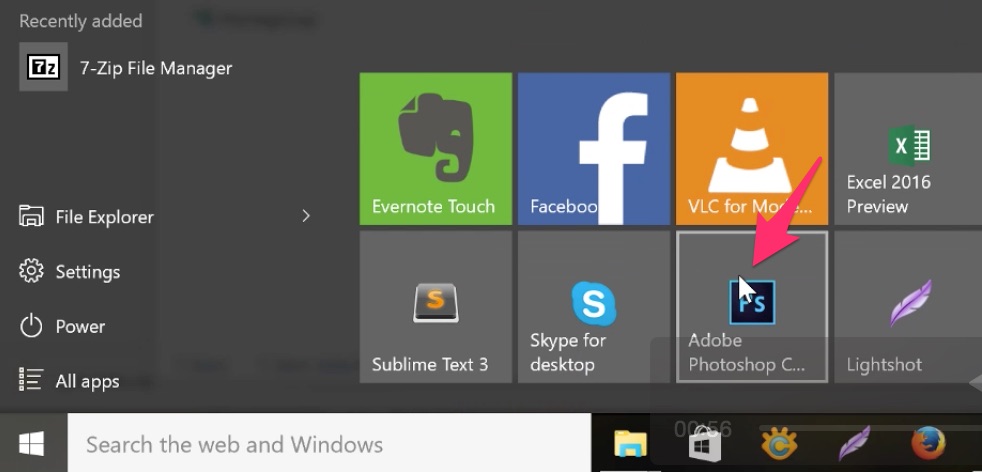Screen dimensions: 982x472
Task: Open the Evernote Touch tile
Action: [435, 148]
